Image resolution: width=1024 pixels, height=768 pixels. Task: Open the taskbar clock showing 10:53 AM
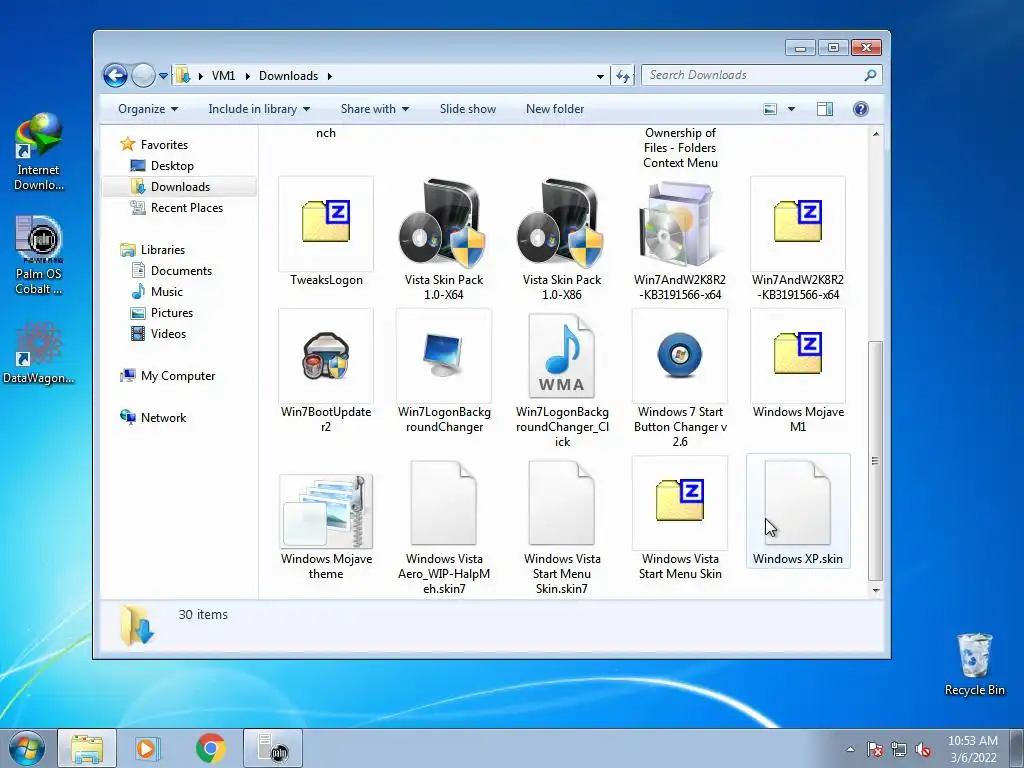[973, 749]
